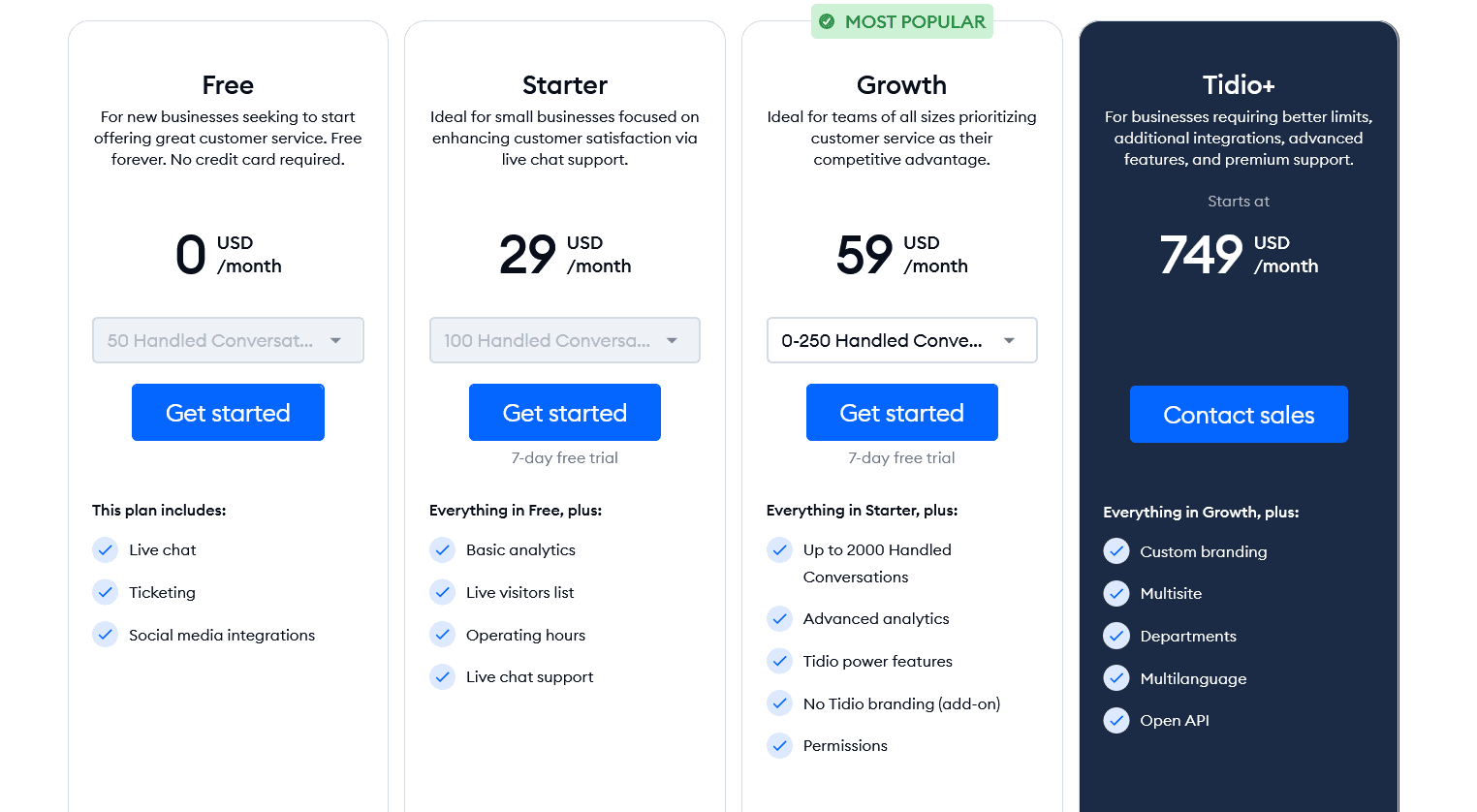Click the Tidio power features item
Viewport: 1477px width, 812px height.
(x=878, y=661)
